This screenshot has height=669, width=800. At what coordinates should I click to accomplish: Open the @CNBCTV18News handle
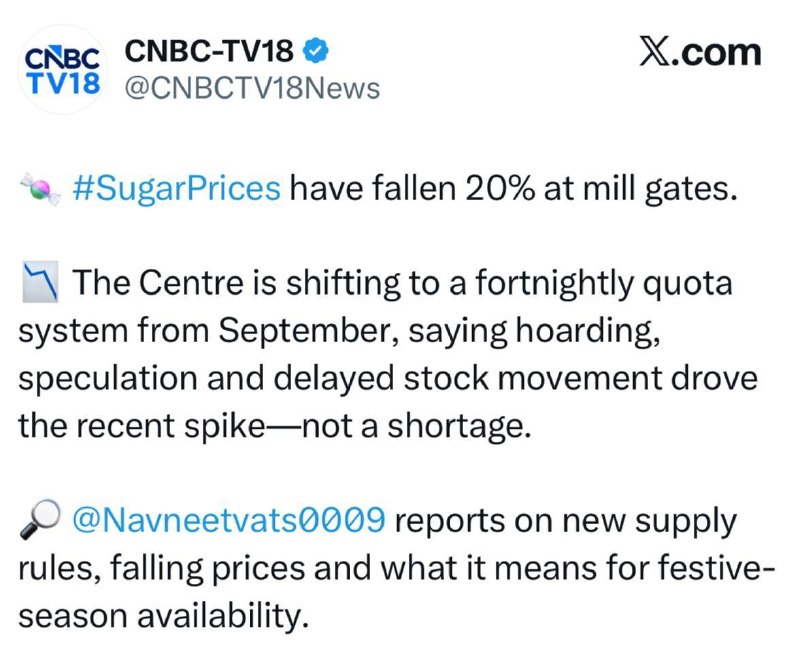coord(253,88)
